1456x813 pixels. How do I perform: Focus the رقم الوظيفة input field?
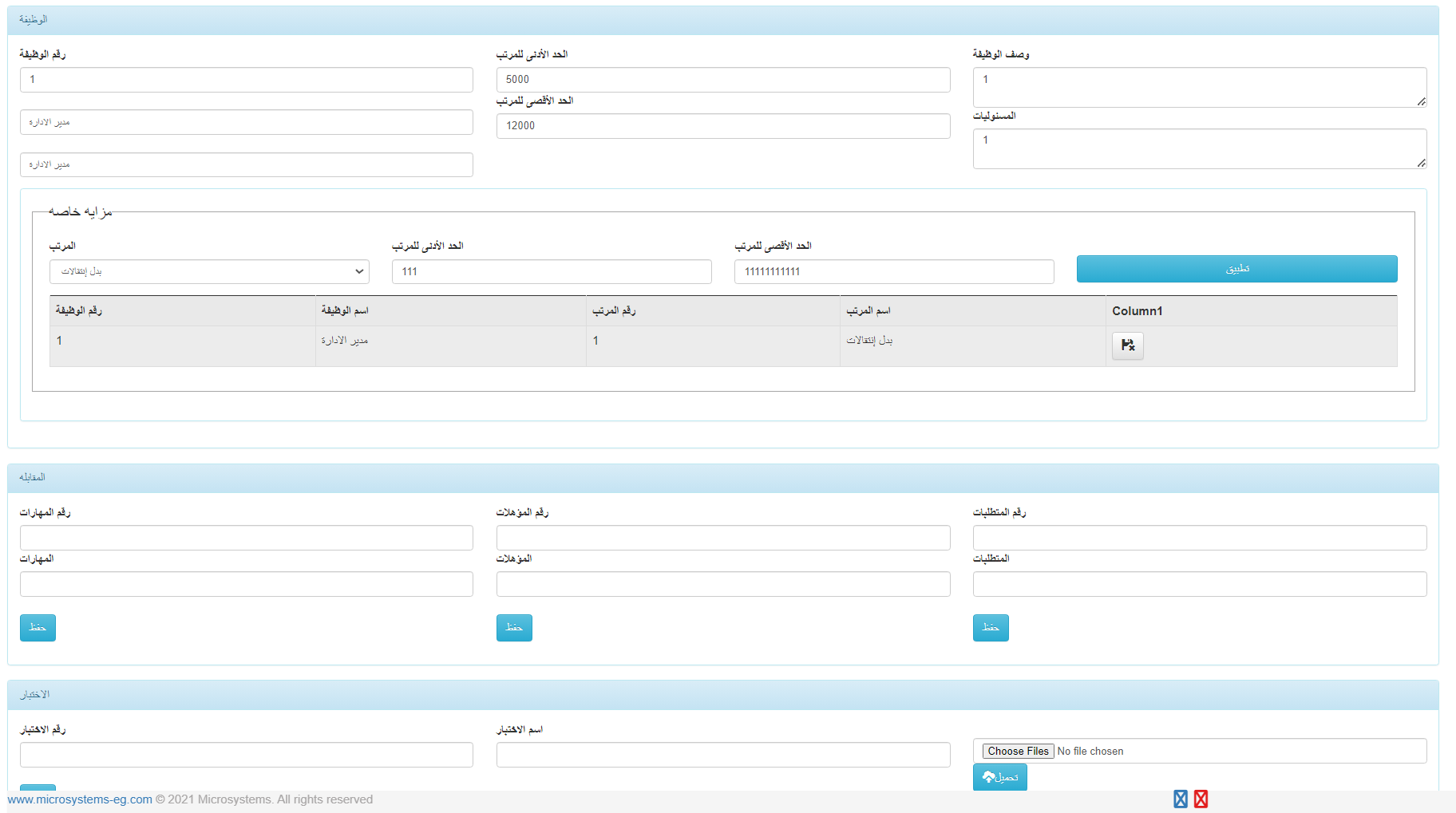click(x=246, y=80)
